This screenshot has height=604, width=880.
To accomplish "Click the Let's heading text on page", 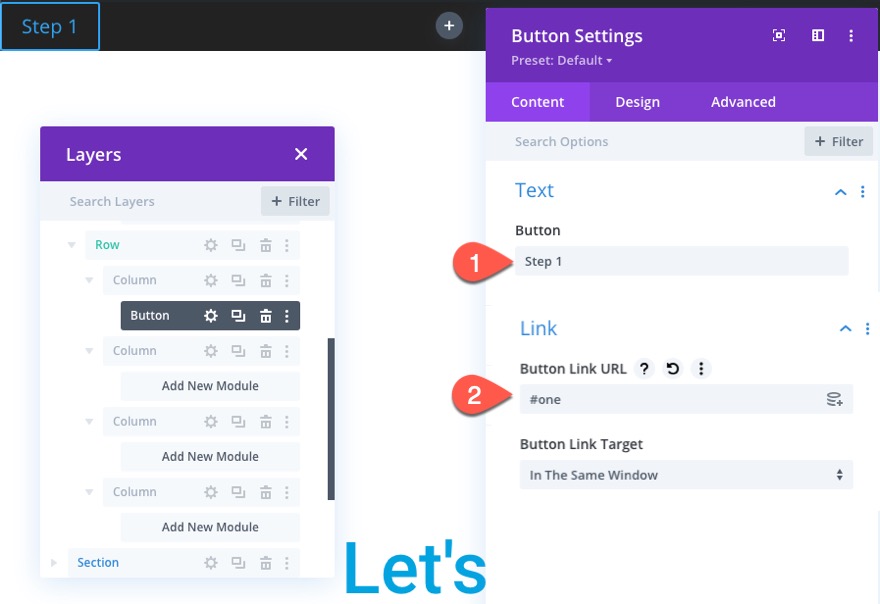I will pos(415,568).
